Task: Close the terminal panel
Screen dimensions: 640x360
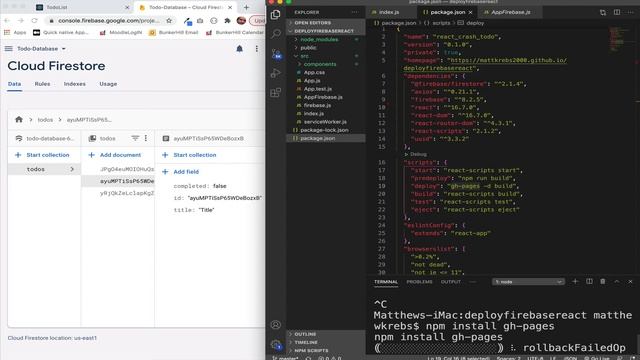Action: 630,282
